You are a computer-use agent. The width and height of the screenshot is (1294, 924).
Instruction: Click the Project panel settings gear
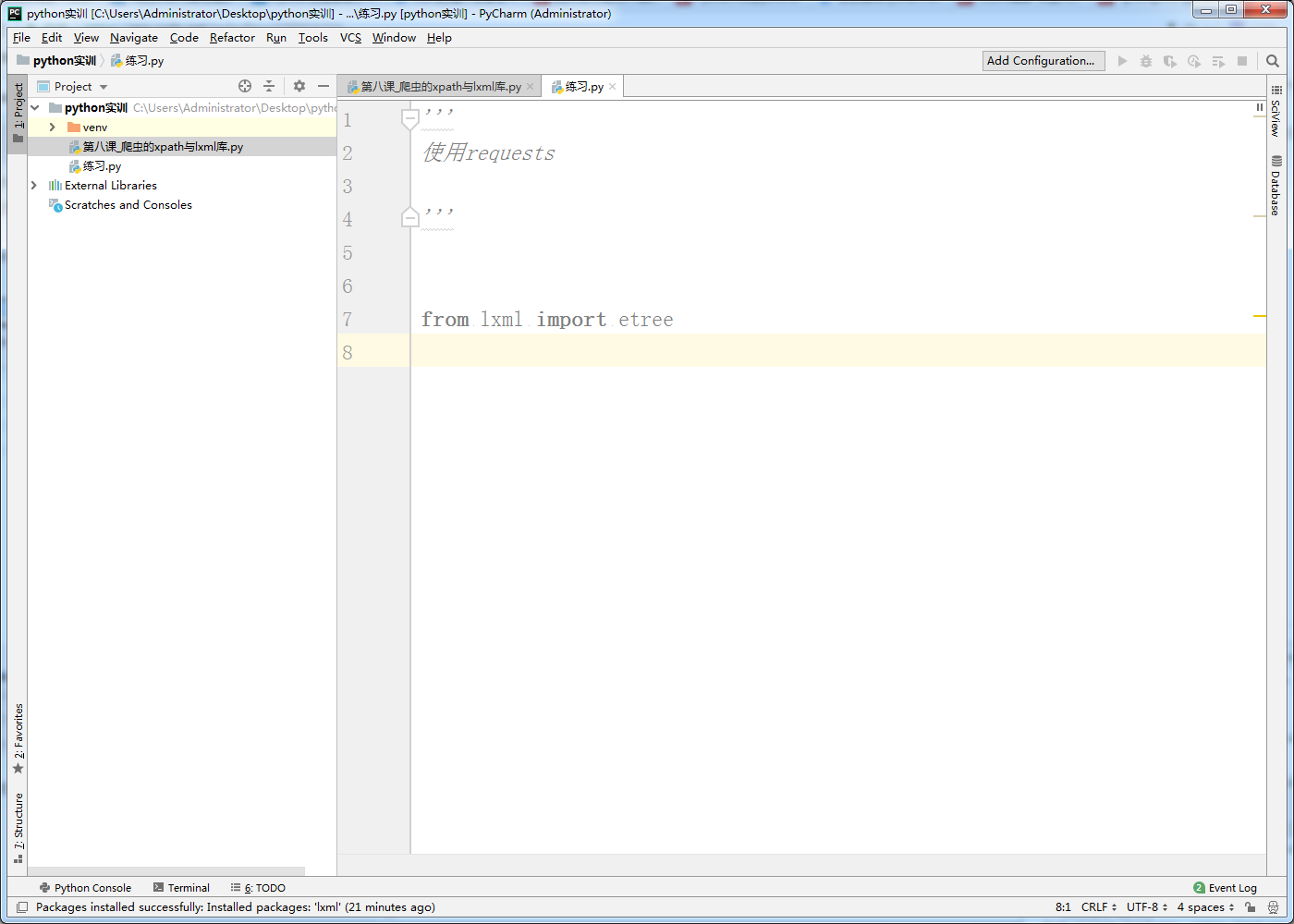click(x=299, y=85)
